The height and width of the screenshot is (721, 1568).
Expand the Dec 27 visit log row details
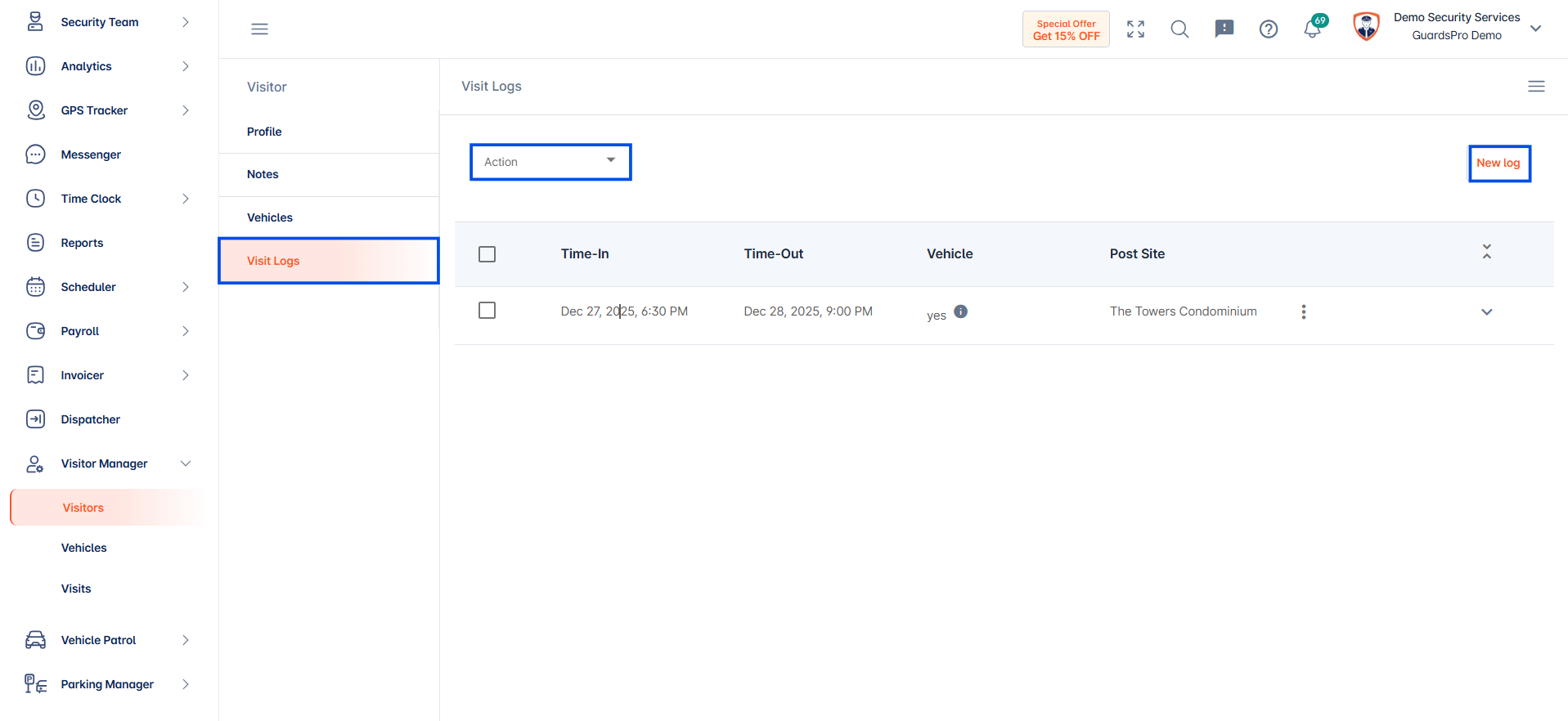pyautogui.click(x=1486, y=311)
